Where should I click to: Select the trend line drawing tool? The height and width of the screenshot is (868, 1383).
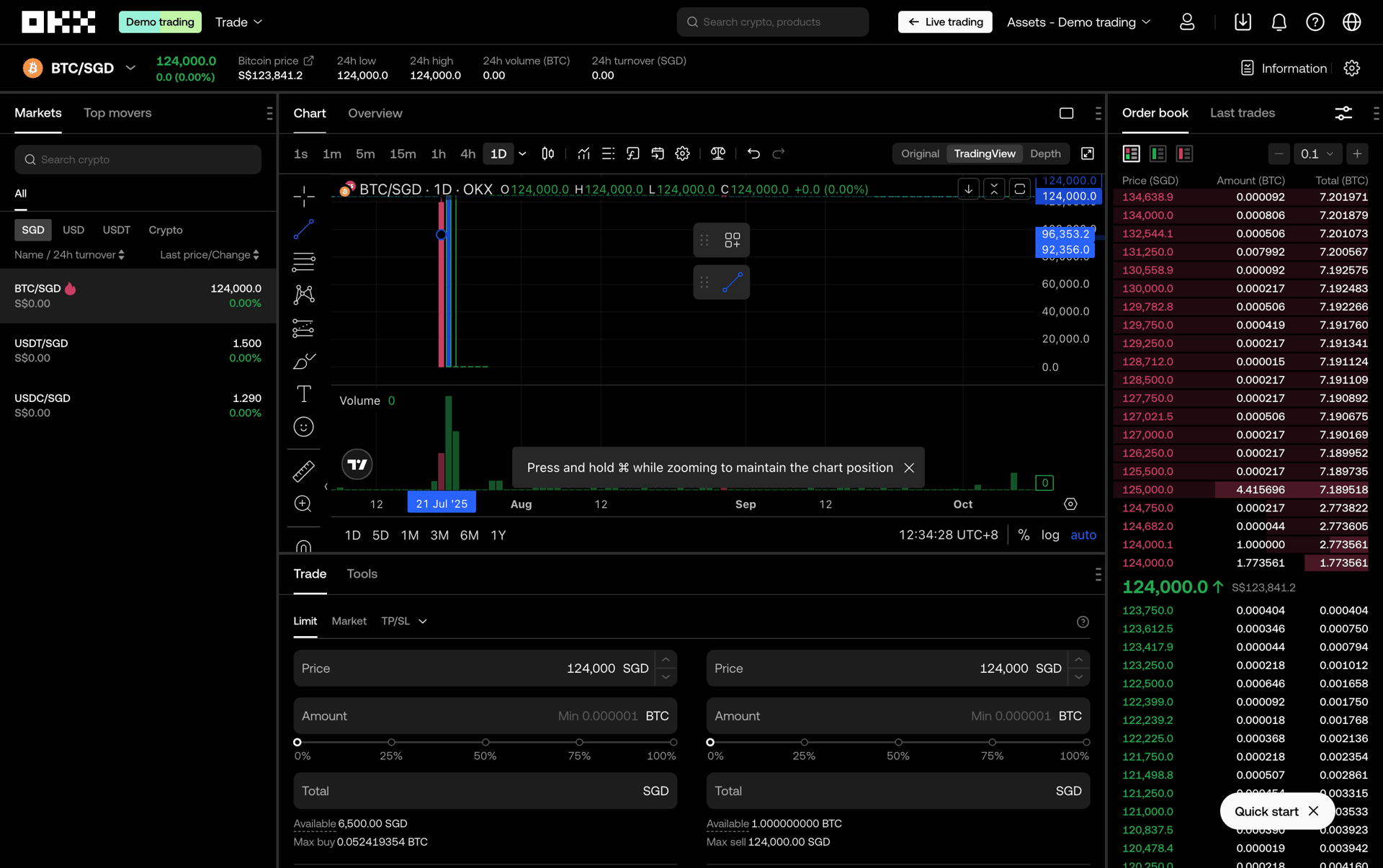point(303,229)
